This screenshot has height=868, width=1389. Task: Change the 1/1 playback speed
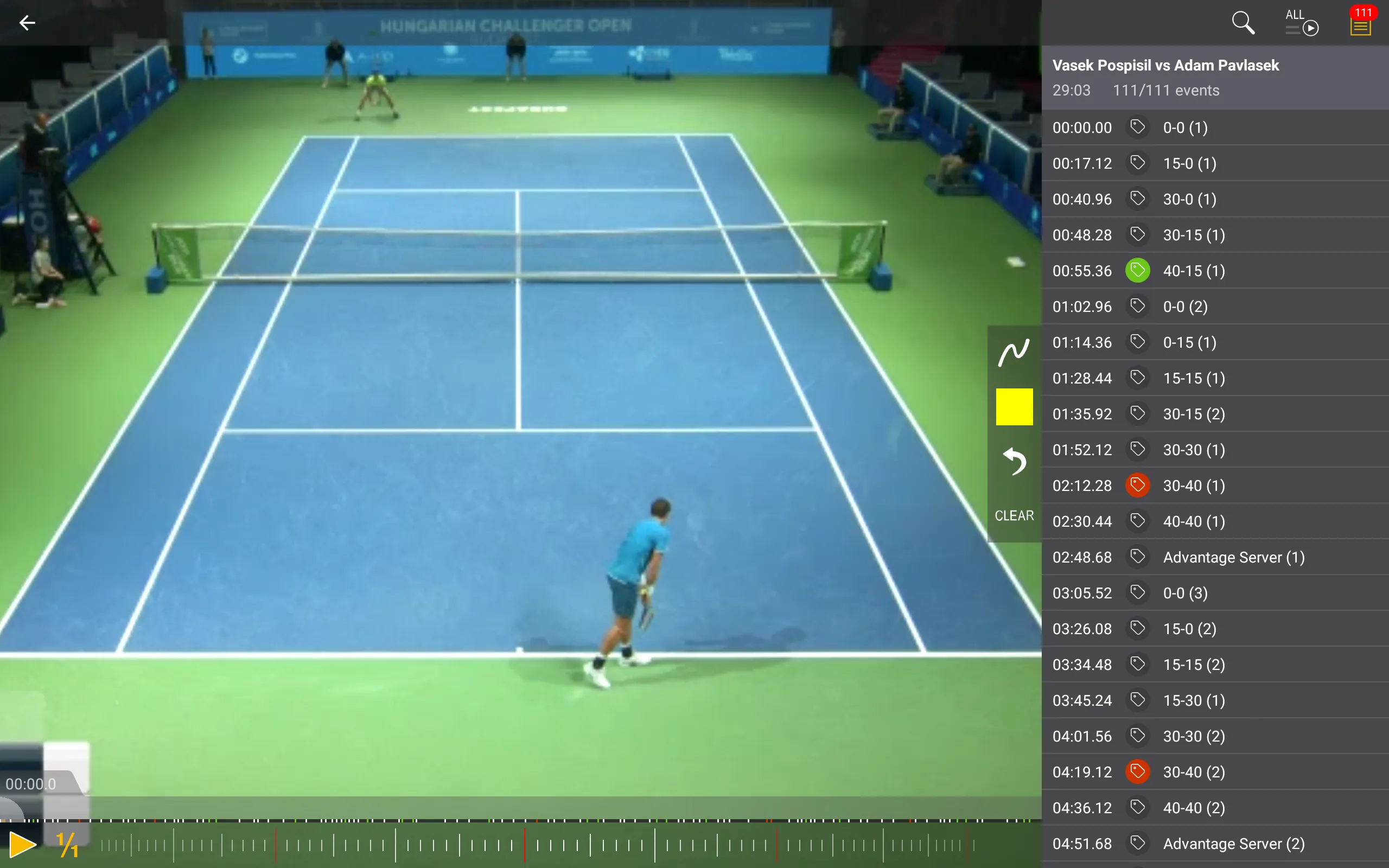pos(68,845)
